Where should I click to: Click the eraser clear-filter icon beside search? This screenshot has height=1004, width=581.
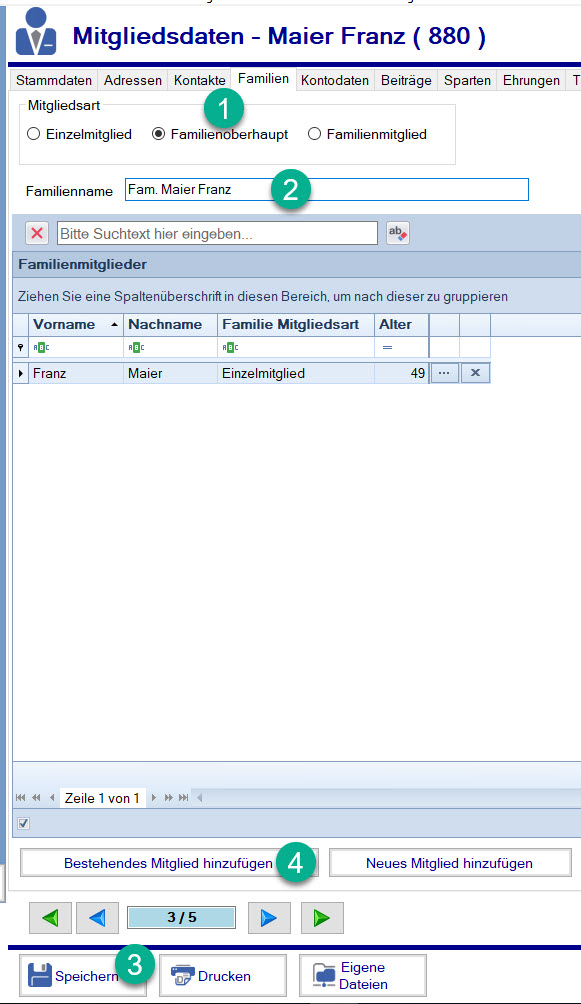398,233
